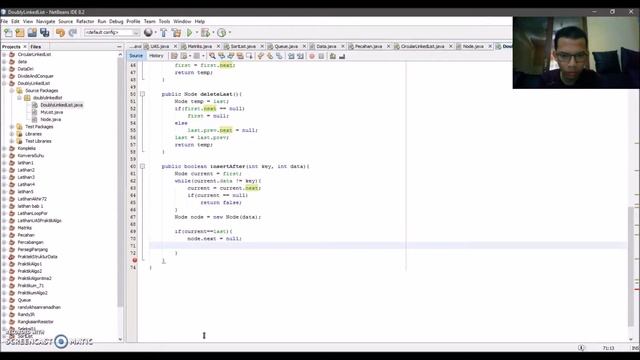
Task: Collapse code fold at line 50 deleteLast
Action: pyautogui.click(x=142, y=94)
